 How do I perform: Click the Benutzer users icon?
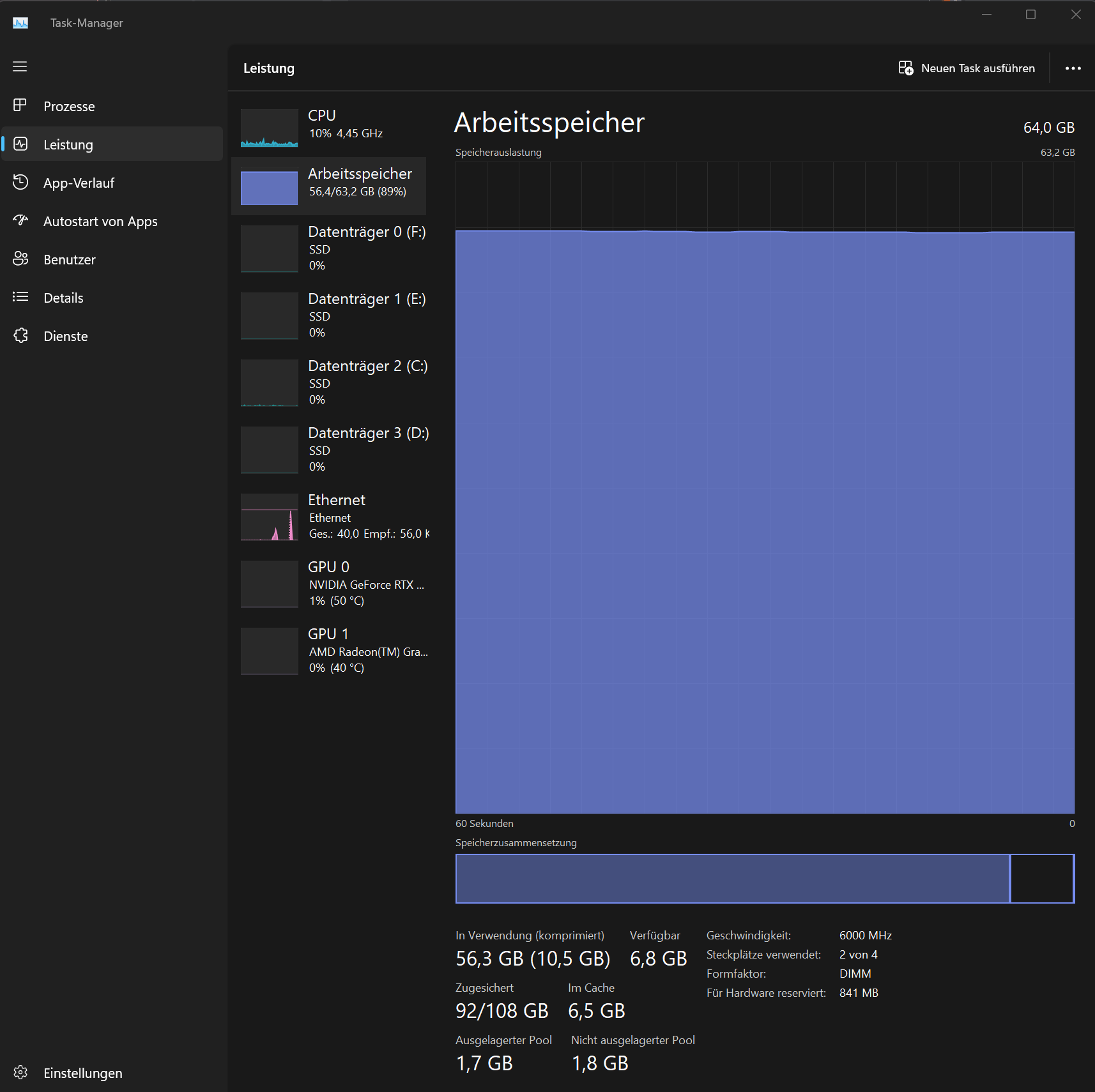pyautogui.click(x=20, y=259)
